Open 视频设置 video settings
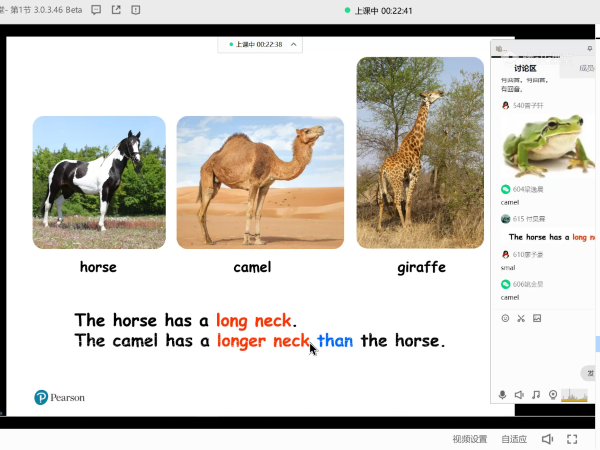600x450 pixels. [x=469, y=439]
